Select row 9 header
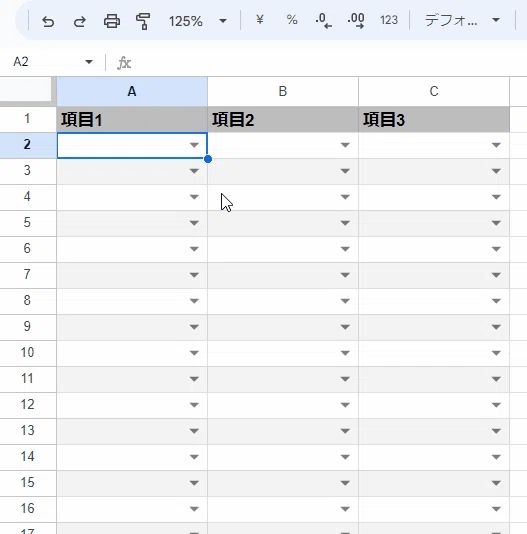The image size is (527, 534). [27, 326]
